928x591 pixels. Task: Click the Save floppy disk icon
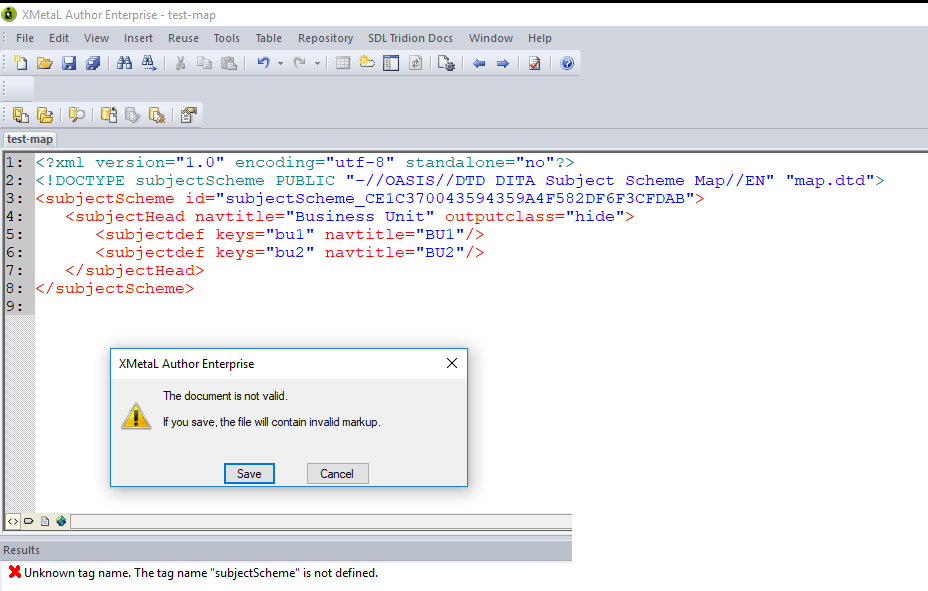click(x=69, y=63)
